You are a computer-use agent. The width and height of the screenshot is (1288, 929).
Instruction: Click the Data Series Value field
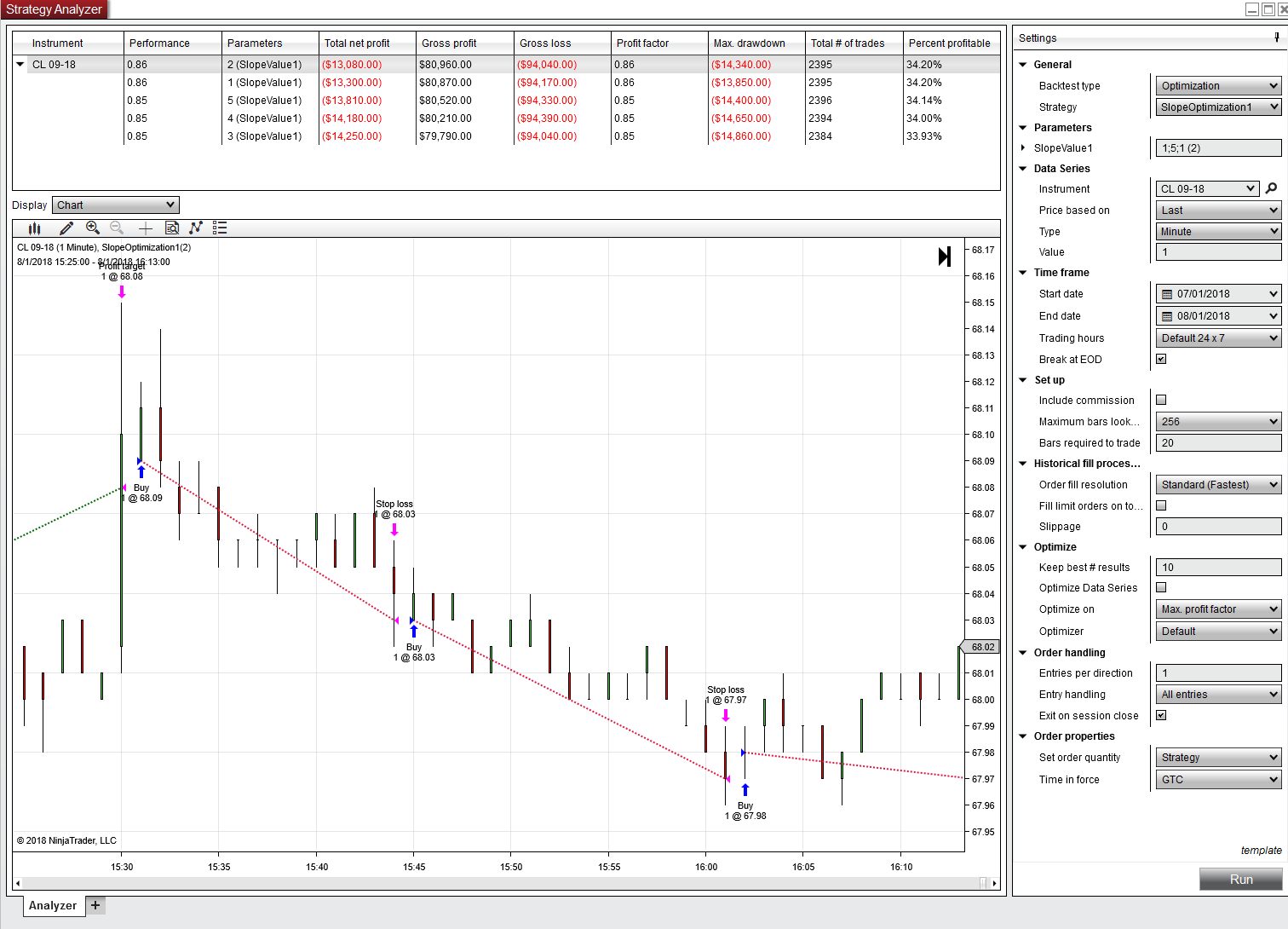(x=1219, y=252)
